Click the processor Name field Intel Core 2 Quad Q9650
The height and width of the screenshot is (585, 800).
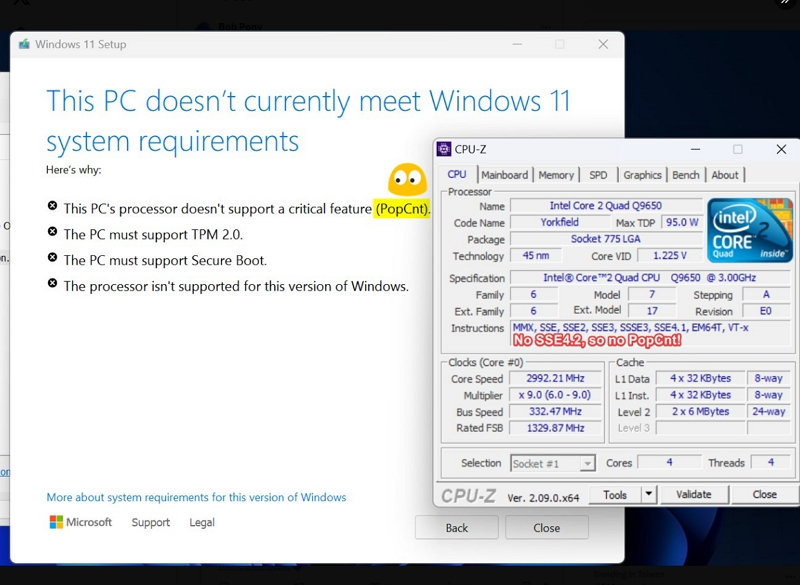point(606,206)
